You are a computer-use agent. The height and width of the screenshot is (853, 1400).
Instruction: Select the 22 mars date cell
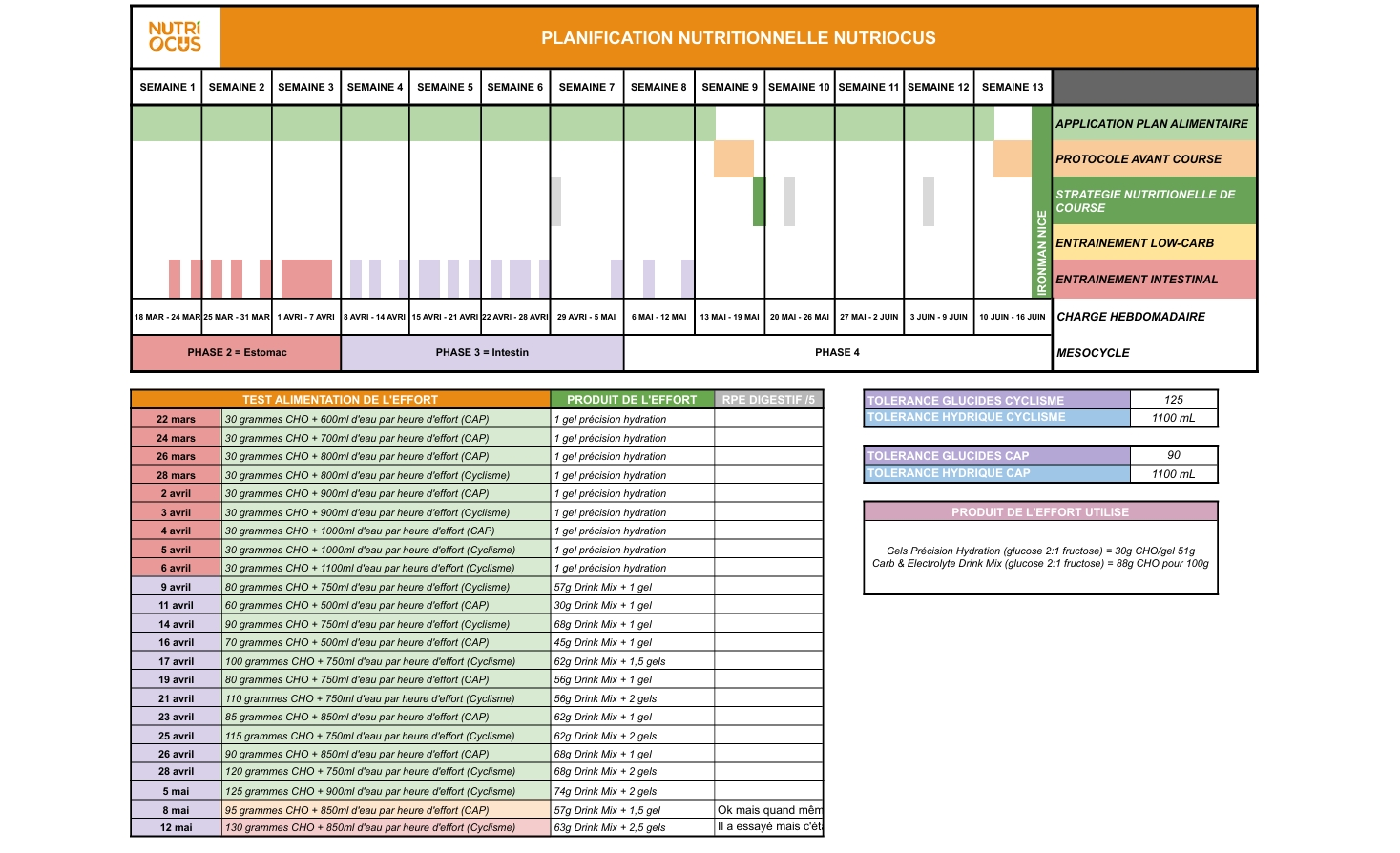[177, 419]
